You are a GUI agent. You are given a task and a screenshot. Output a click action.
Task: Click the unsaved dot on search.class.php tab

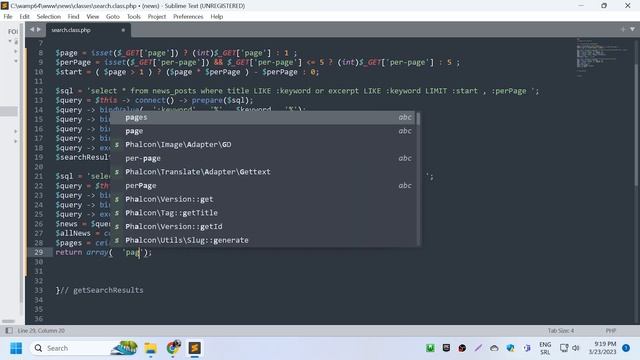point(123,30)
